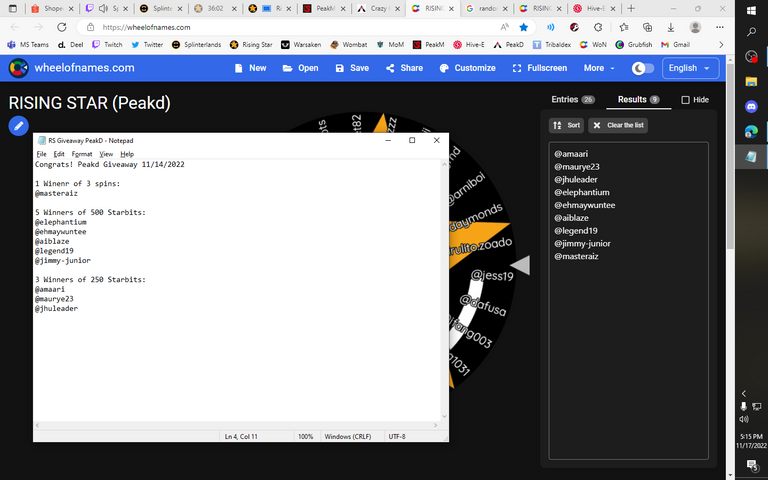Screen dimensions: 768x480
Task: Open browser Extensions puzzle icon
Action: pyautogui.click(x=598, y=27)
